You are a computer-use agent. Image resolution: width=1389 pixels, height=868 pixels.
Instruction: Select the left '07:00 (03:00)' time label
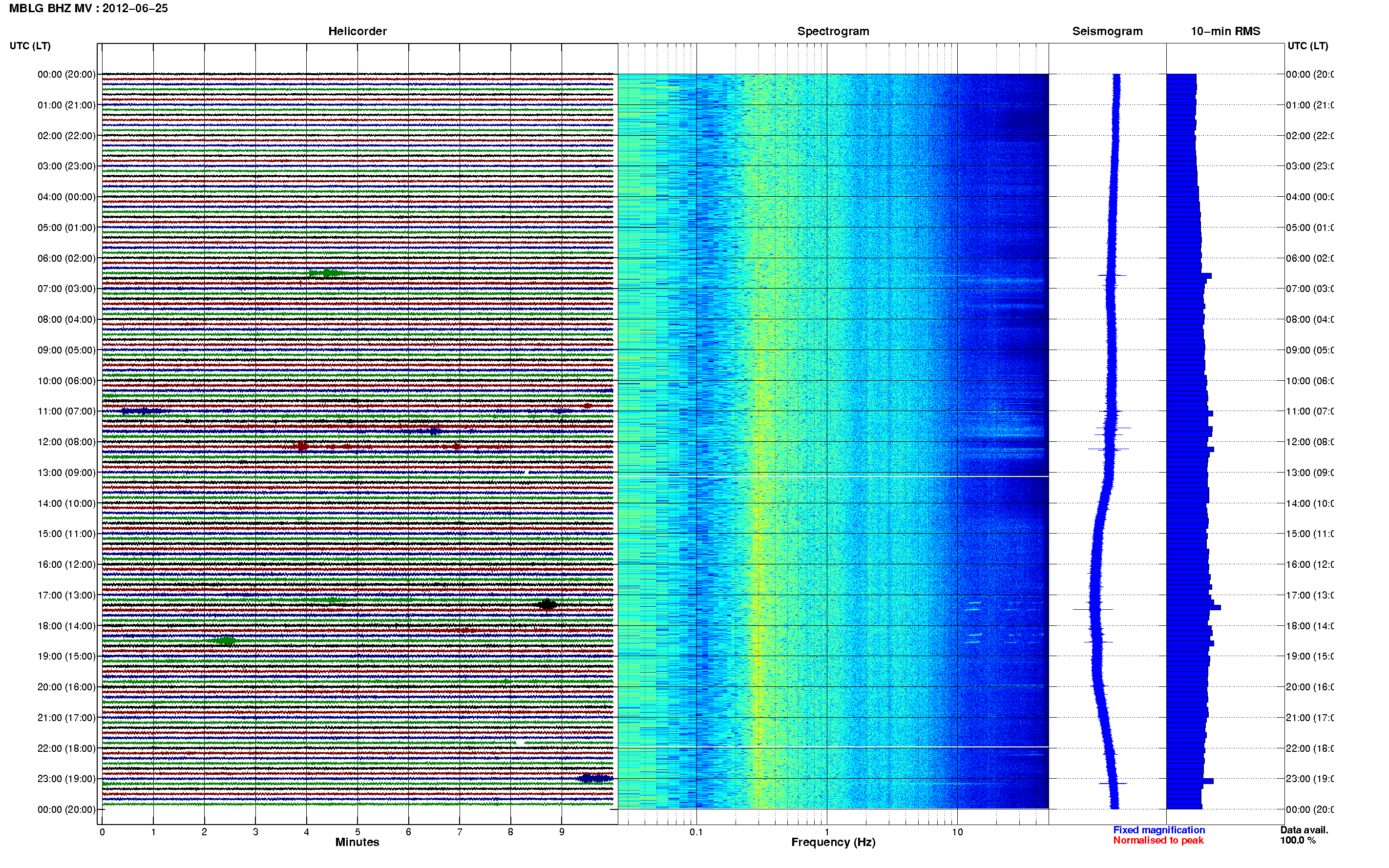click(66, 288)
